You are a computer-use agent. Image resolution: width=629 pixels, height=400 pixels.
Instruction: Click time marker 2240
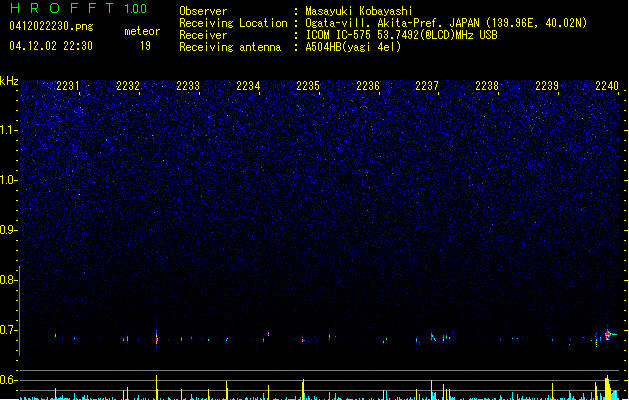[x=607, y=86]
